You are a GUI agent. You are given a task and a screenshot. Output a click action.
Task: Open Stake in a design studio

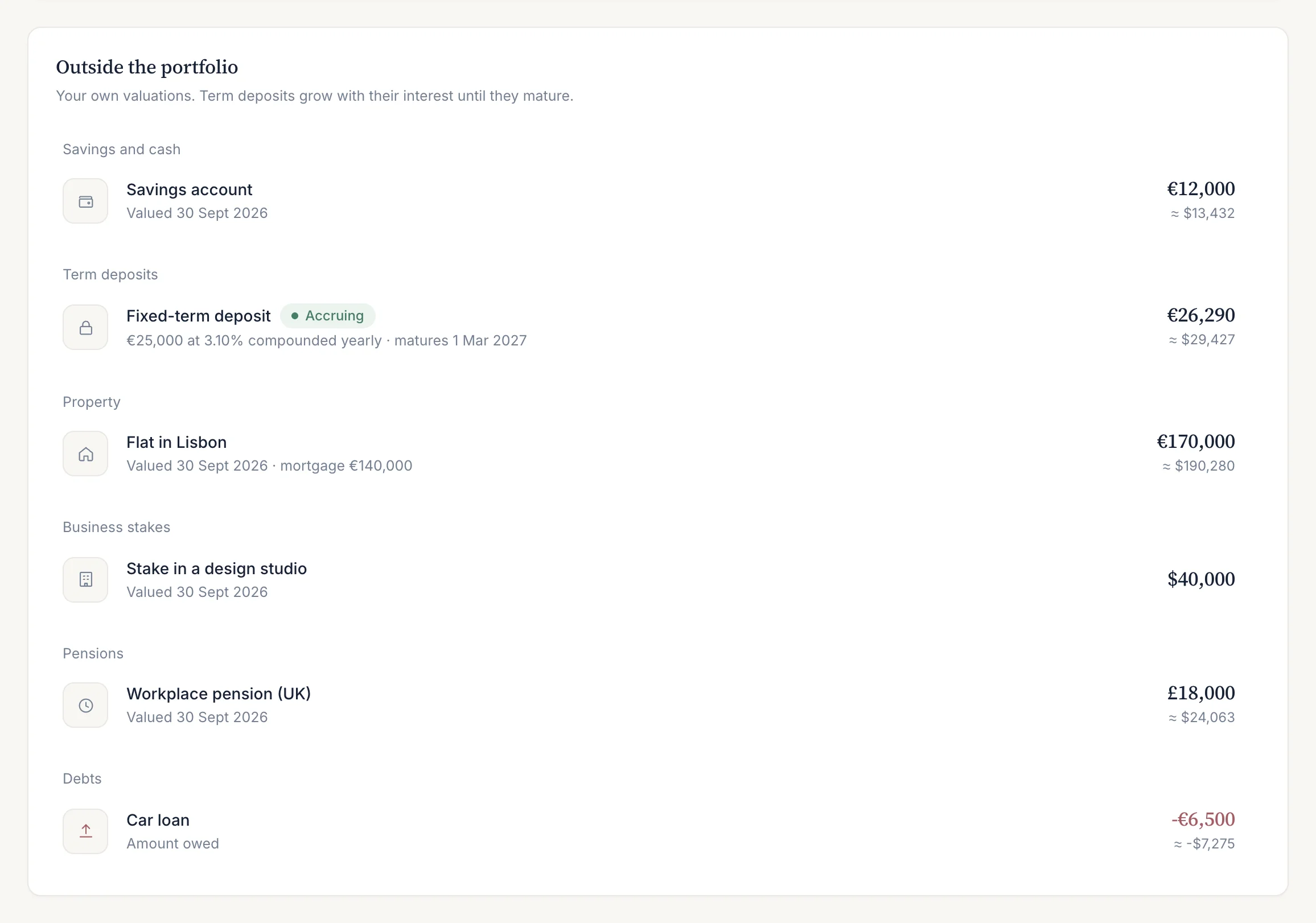click(x=217, y=568)
